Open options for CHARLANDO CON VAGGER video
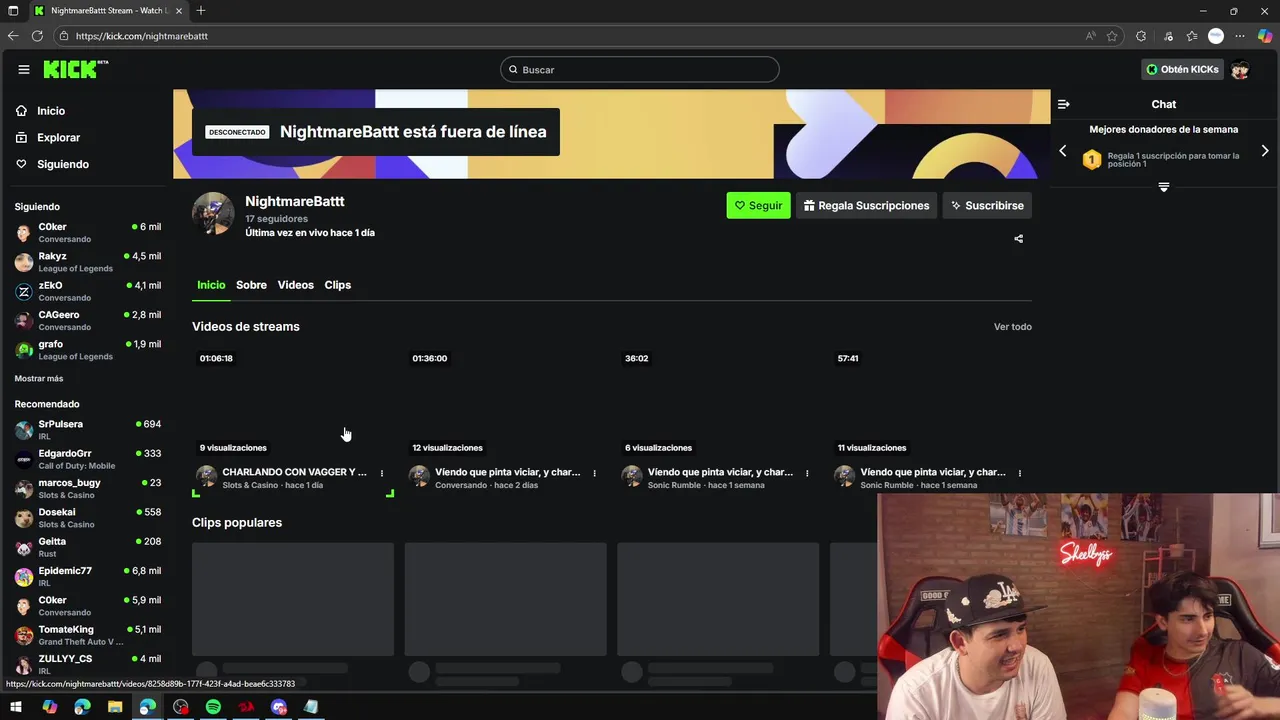 381,473
